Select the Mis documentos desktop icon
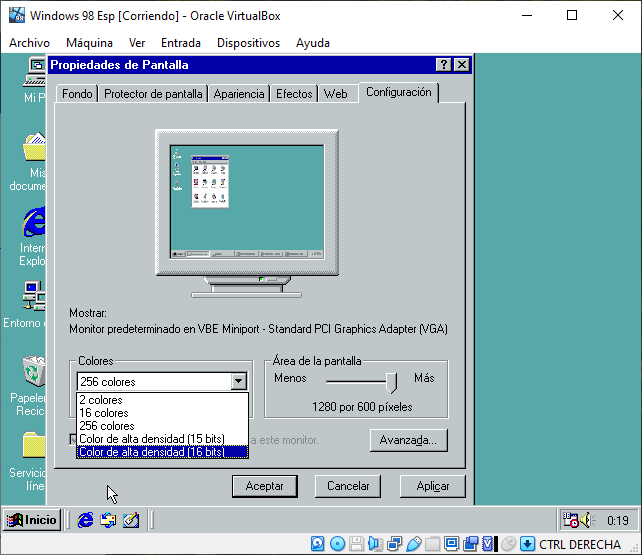Viewport: 642px width, 555px height. pos(28,162)
